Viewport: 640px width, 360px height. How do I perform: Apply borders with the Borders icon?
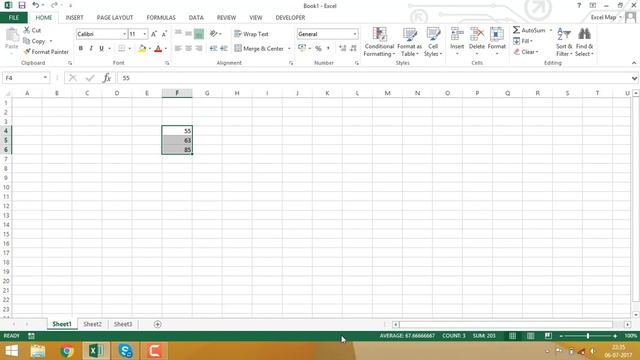tap(122, 48)
